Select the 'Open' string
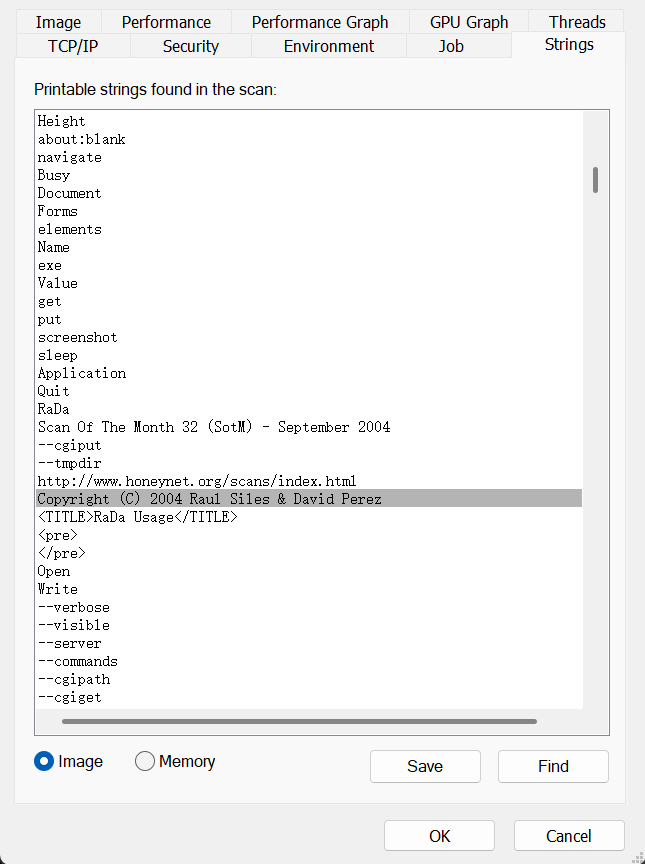 [309, 571]
